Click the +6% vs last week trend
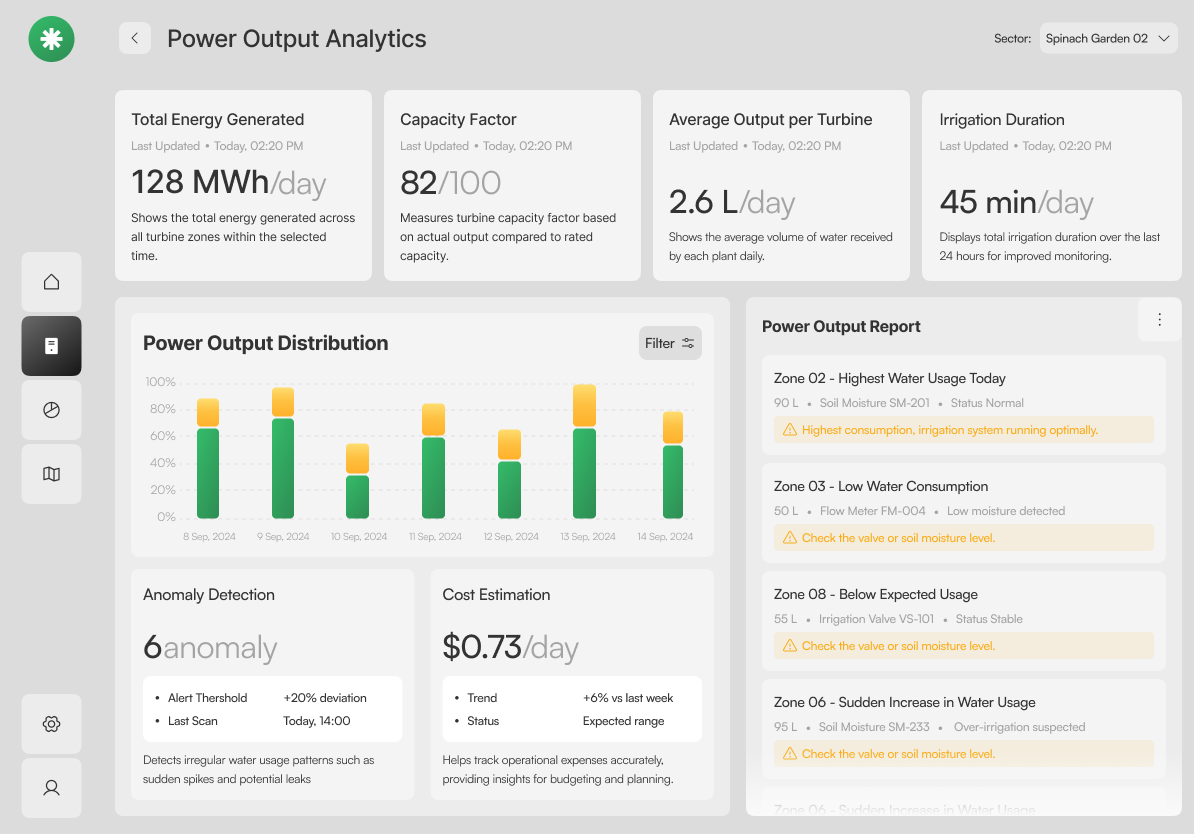The height and width of the screenshot is (834, 1194). (x=628, y=698)
